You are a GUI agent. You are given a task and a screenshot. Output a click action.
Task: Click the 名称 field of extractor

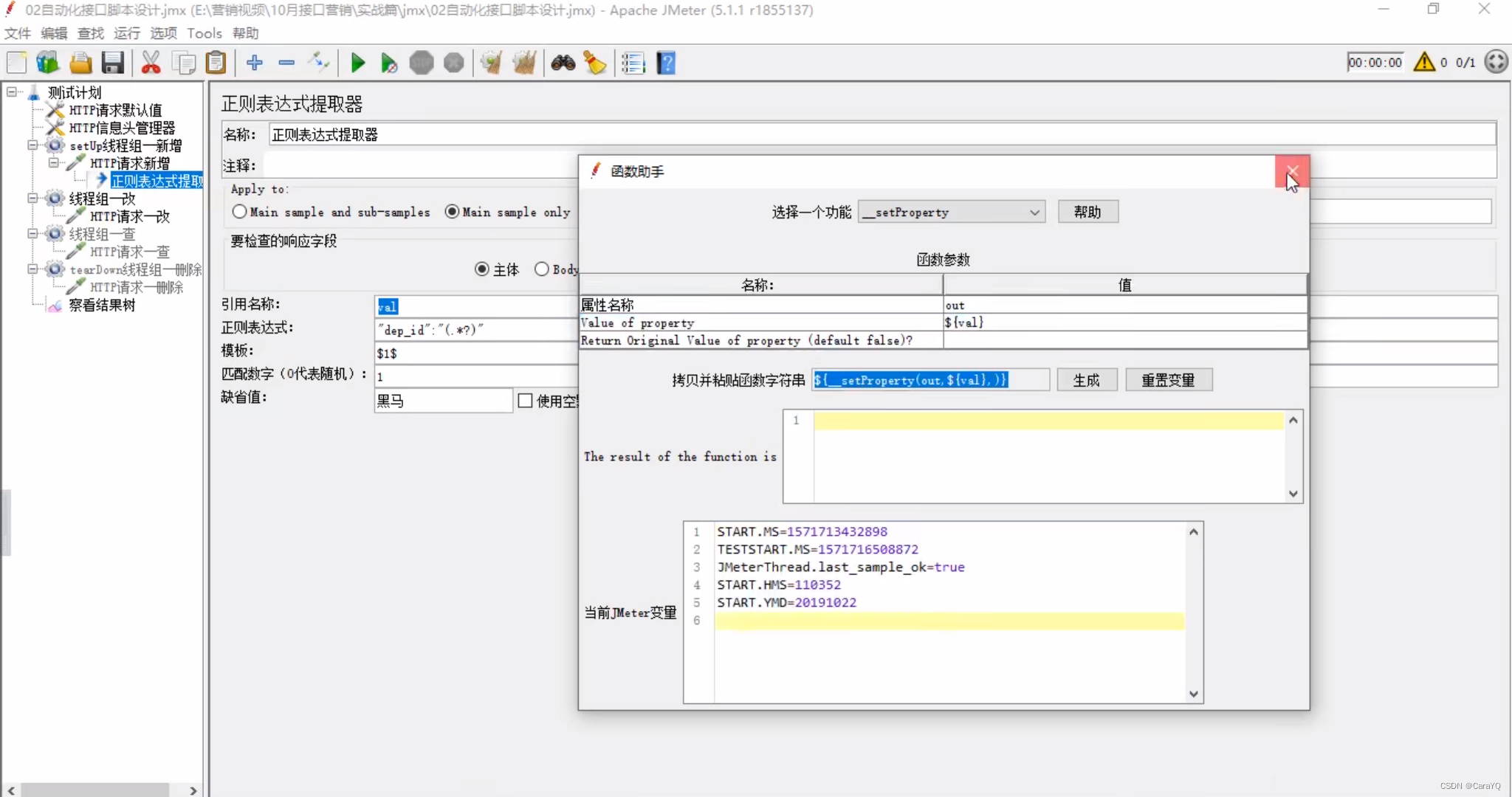[x=882, y=134]
